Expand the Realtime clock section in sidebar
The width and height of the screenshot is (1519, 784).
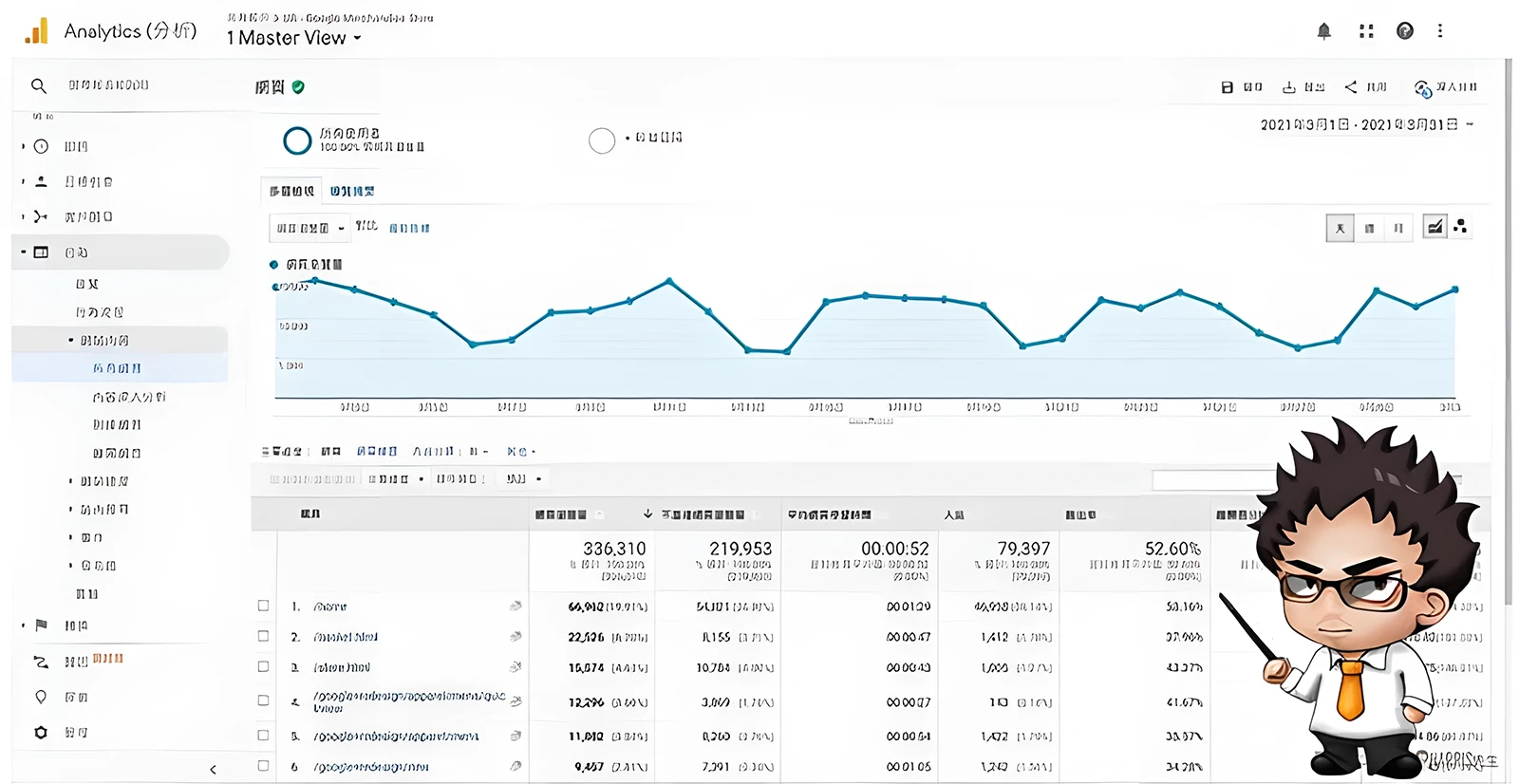[41, 147]
